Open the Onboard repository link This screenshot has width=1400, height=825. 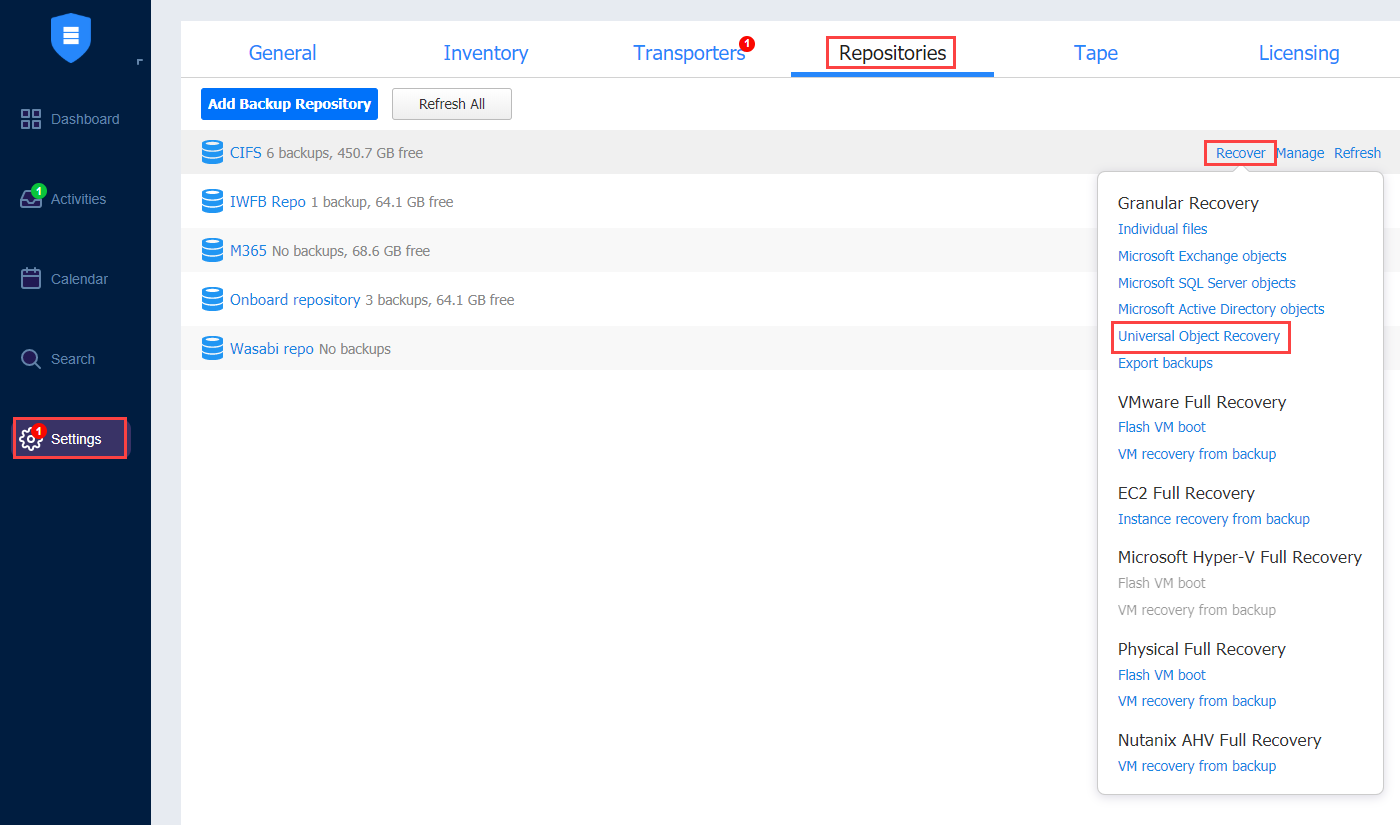(x=295, y=300)
